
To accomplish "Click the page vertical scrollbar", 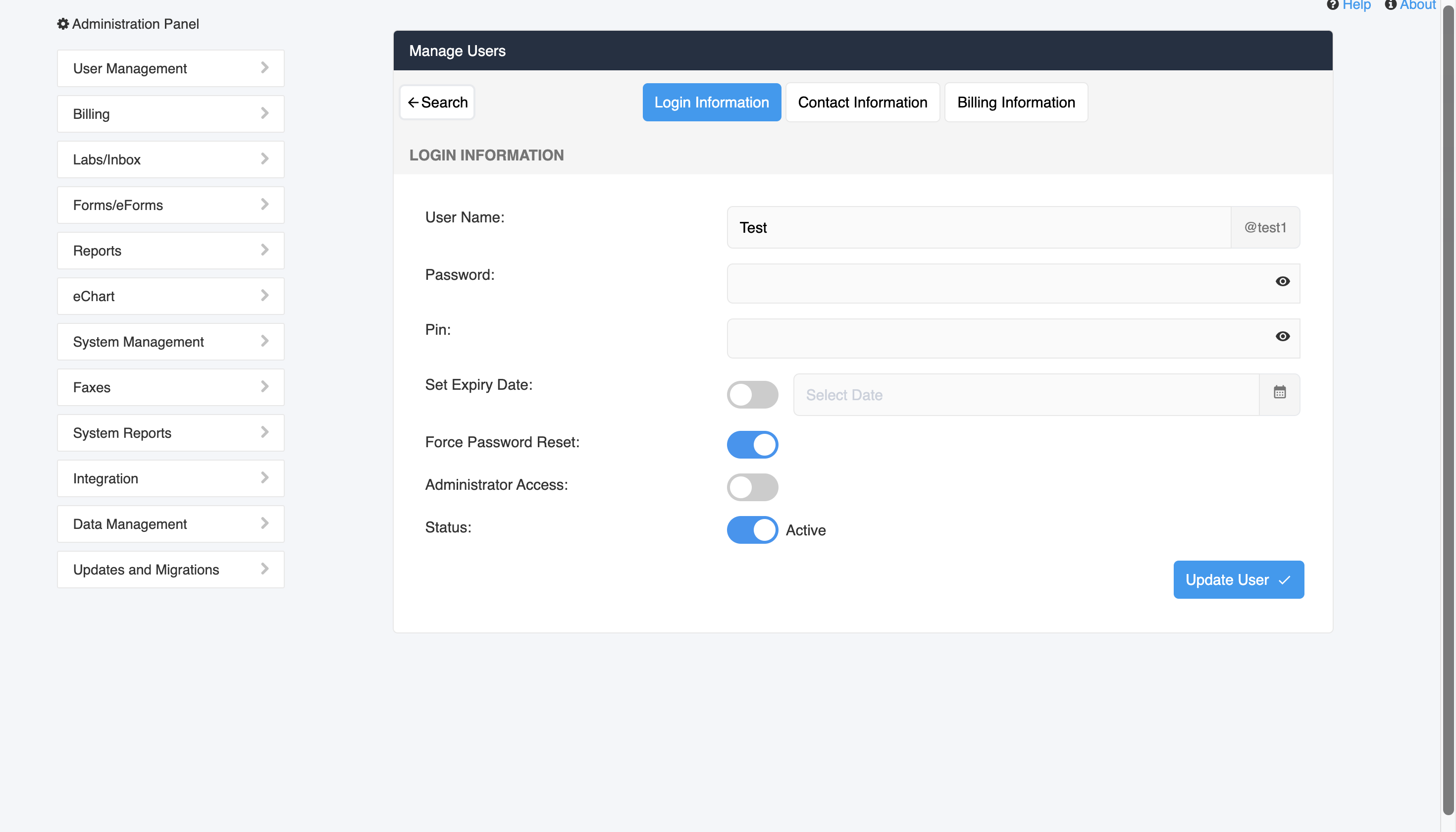I will coord(1448,410).
